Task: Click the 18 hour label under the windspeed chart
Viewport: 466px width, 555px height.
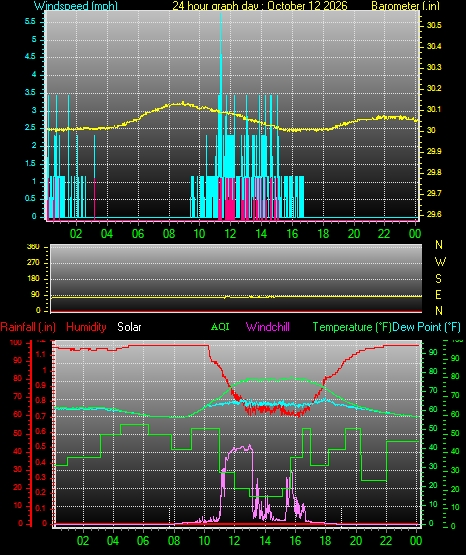Action: pyautogui.click(x=323, y=234)
